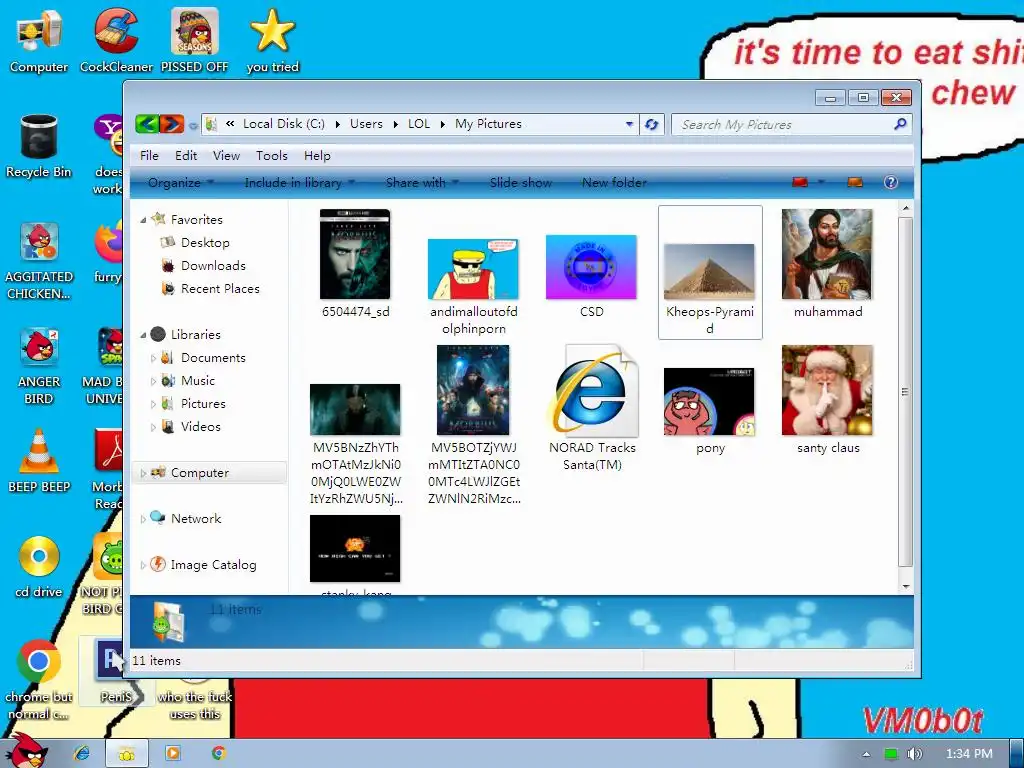Viewport: 1024px width, 768px height.
Task: Click the Explorer folder taskbar button
Action: 127,754
